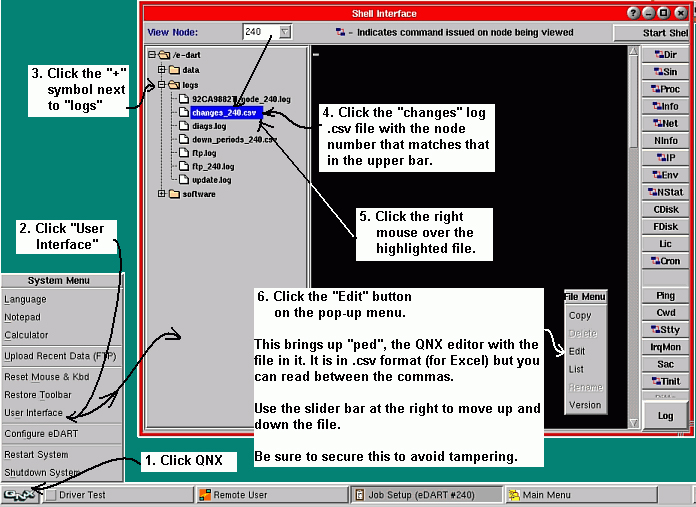Click the Net command button
Image resolution: width=696 pixels, height=507 pixels.
pos(665,123)
